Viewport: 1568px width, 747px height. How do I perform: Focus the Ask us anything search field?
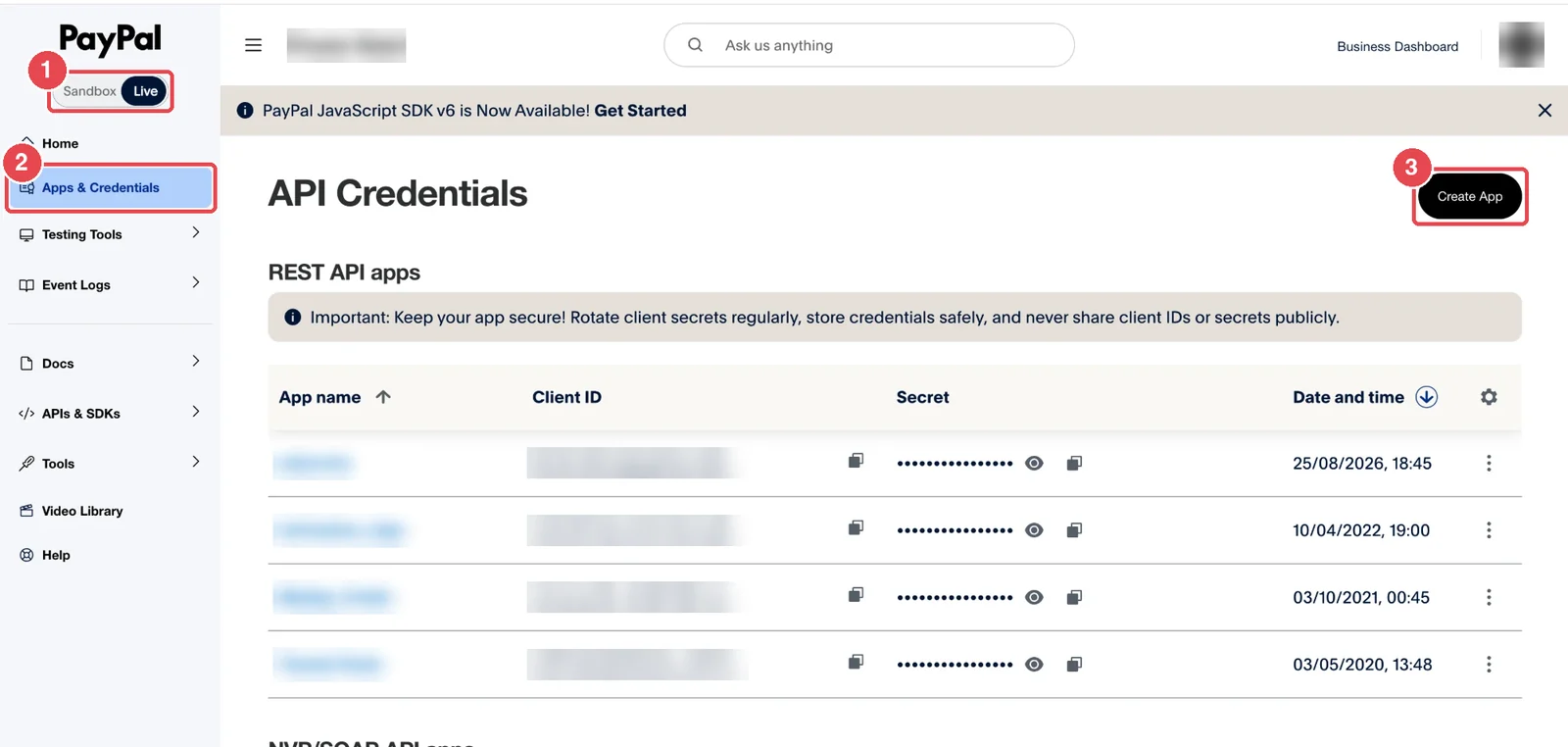tap(869, 45)
